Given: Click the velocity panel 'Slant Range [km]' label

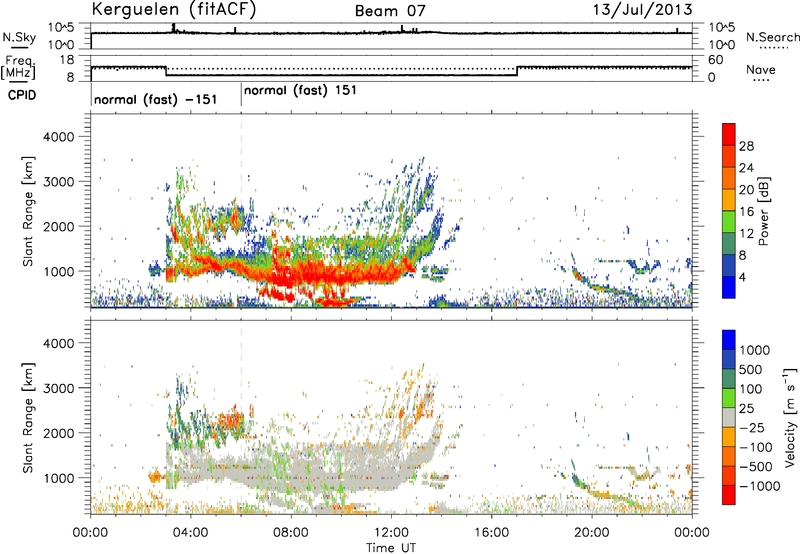Looking at the screenshot, I should point(28,418).
